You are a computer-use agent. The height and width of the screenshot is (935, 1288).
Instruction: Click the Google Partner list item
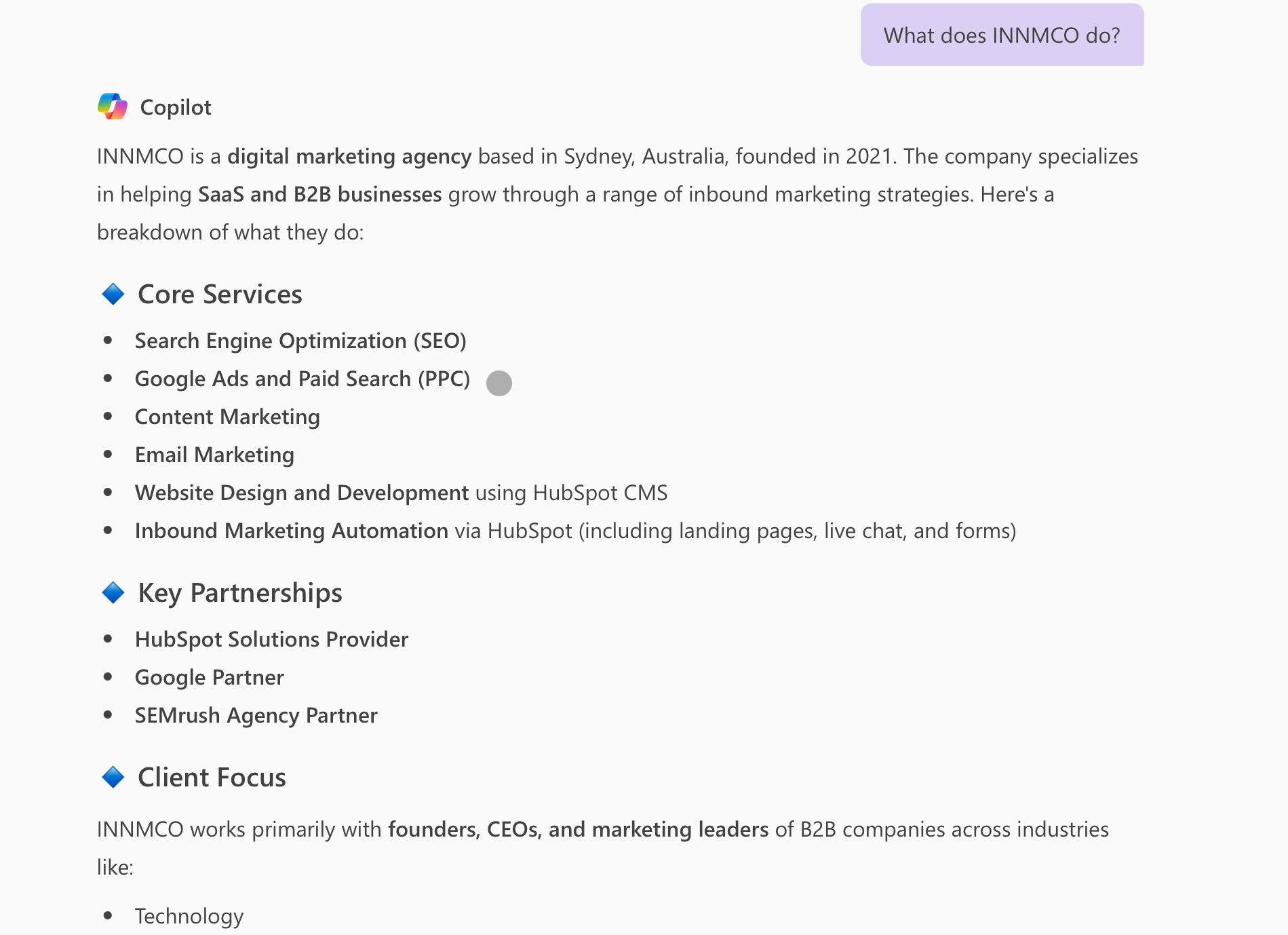tap(209, 677)
